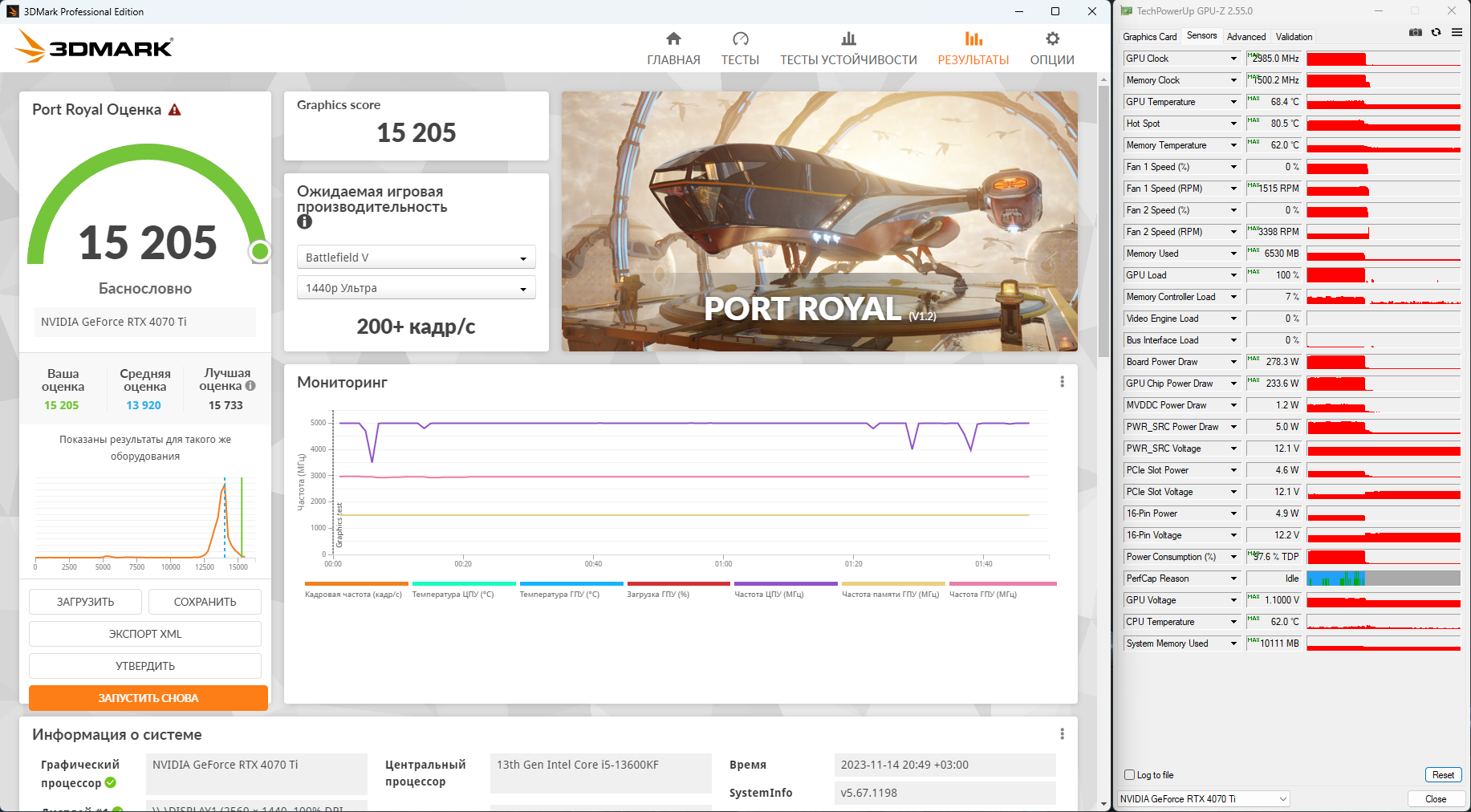
Task: Run again with ЗАПУСТИТЬ СНОВА button
Action: click(x=148, y=698)
